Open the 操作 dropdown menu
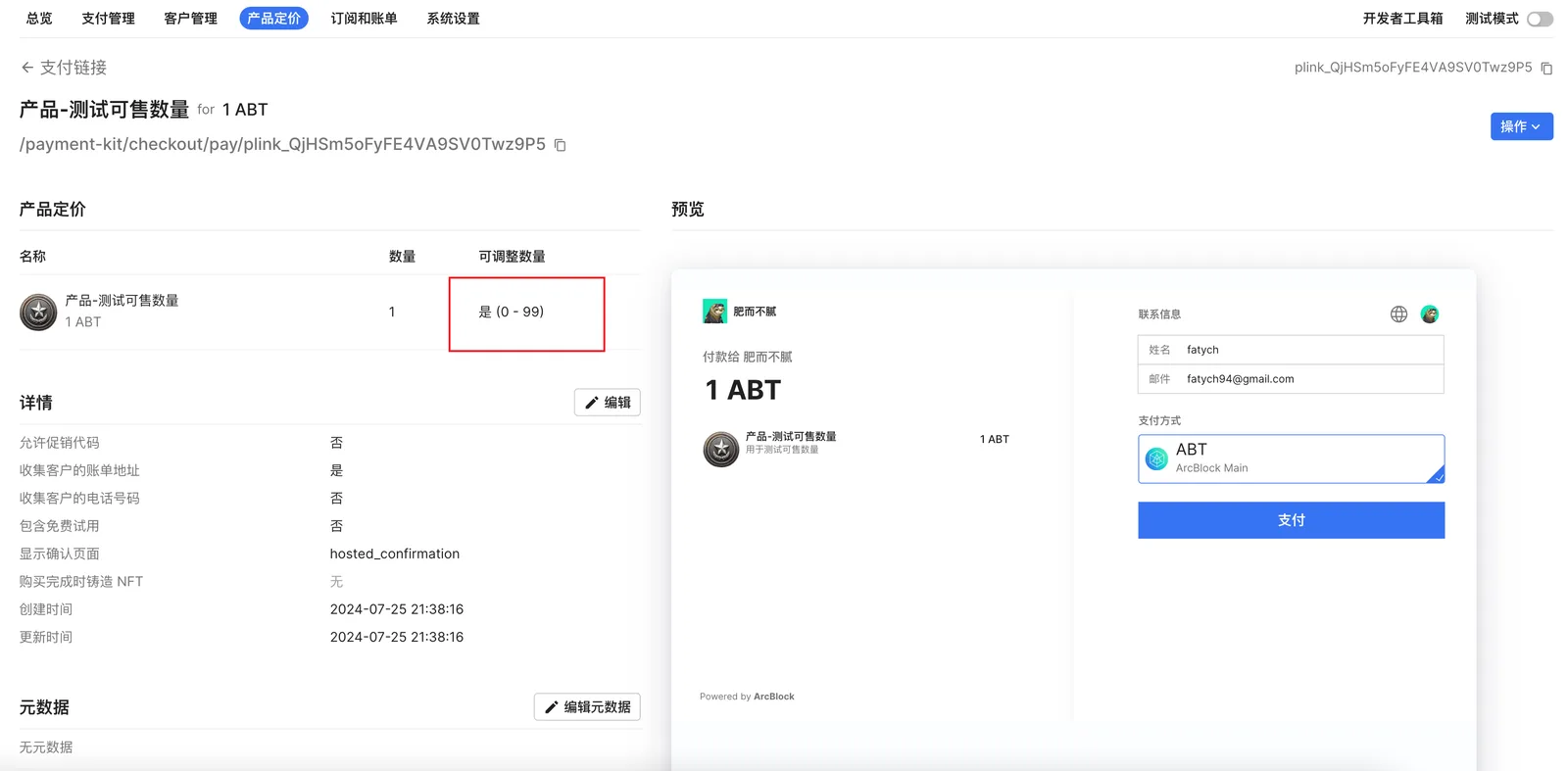 tap(1521, 126)
